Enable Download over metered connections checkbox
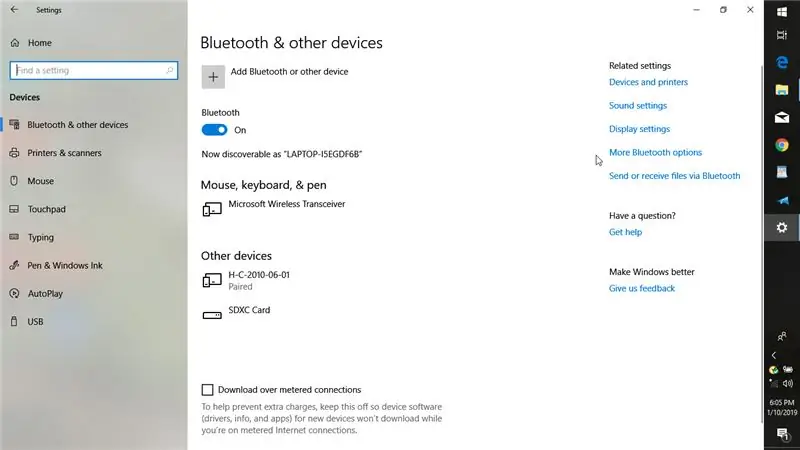This screenshot has width=800, height=450. click(207, 390)
